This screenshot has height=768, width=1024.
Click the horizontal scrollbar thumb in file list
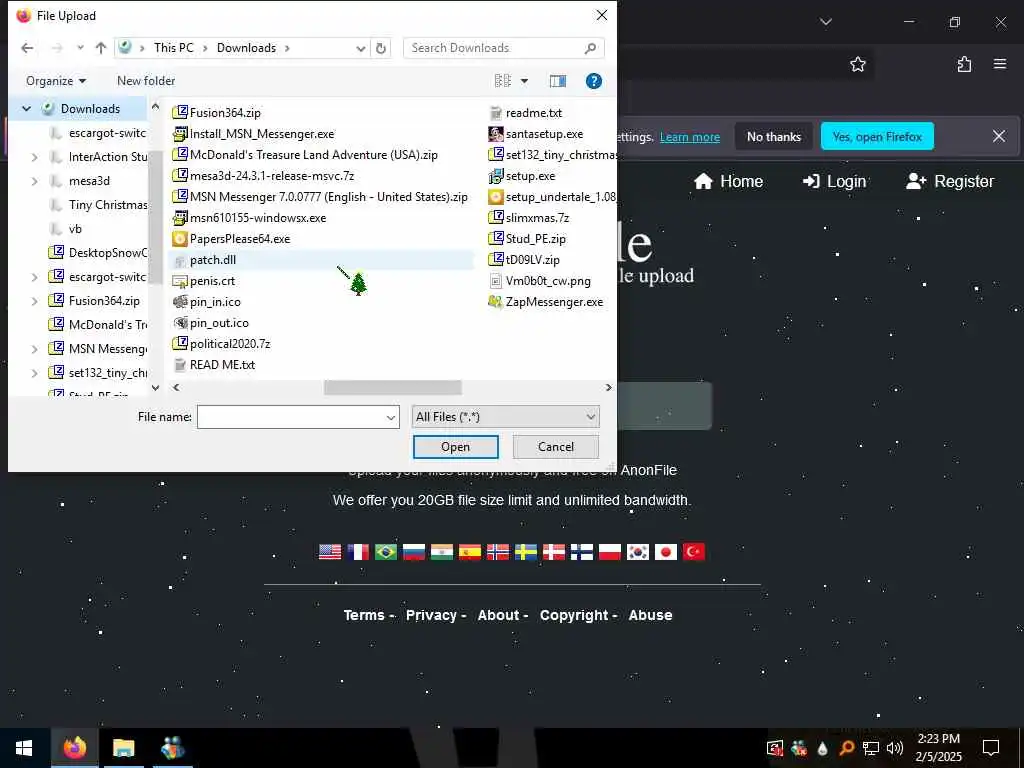tap(393, 387)
